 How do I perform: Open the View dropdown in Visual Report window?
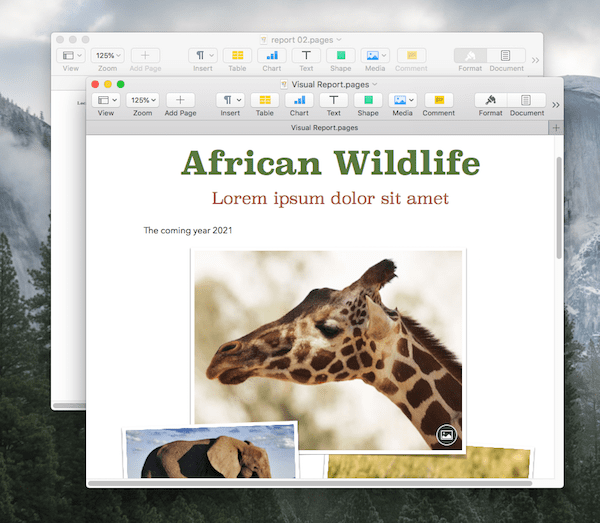(105, 100)
